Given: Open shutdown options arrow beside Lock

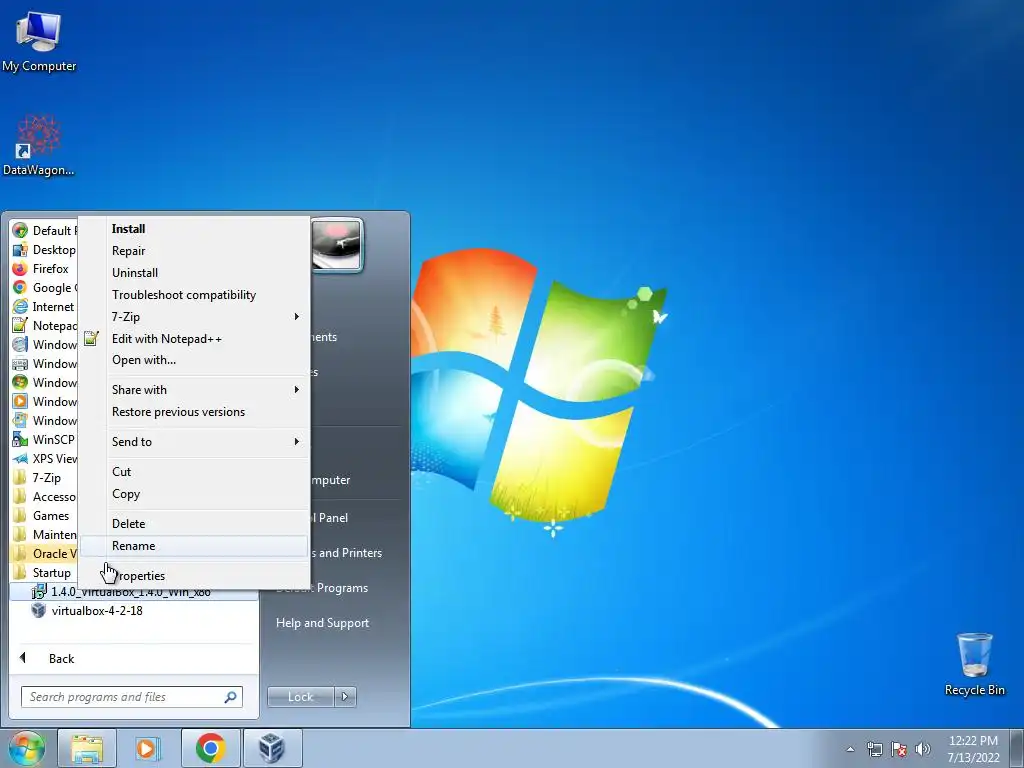Looking at the screenshot, I should (x=345, y=697).
